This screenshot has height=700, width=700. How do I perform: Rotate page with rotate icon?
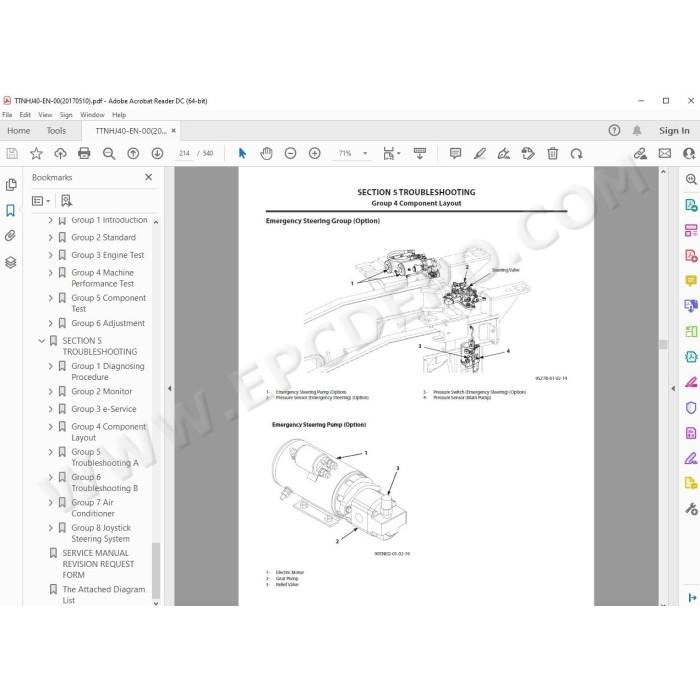click(576, 154)
